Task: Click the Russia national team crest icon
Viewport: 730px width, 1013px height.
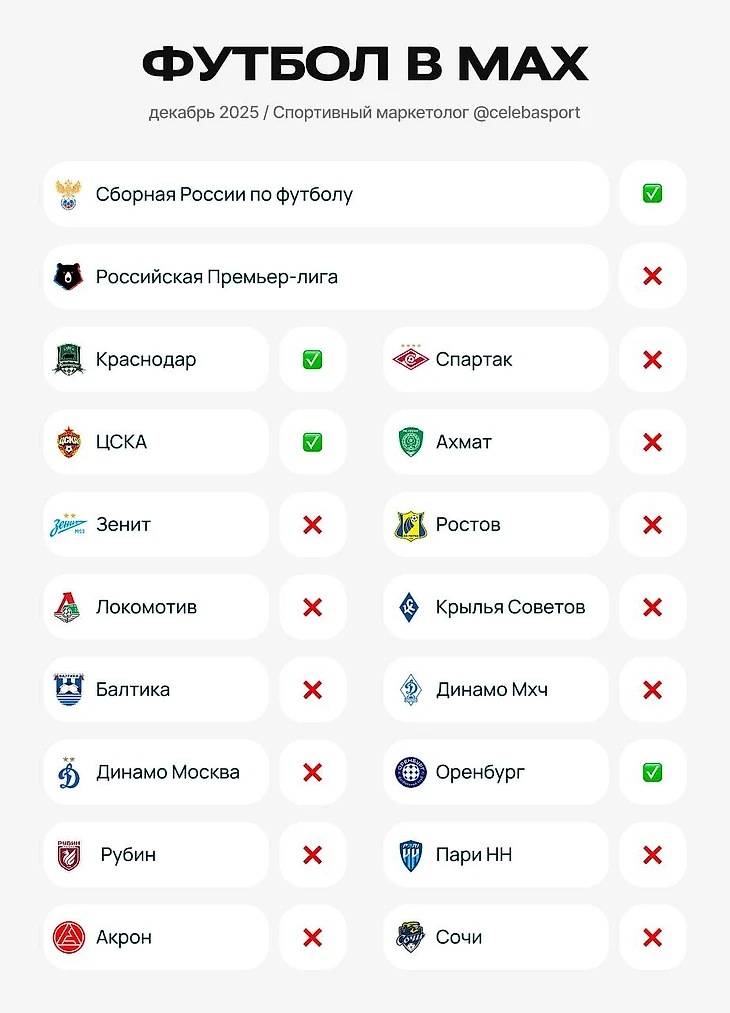Action: [69, 194]
